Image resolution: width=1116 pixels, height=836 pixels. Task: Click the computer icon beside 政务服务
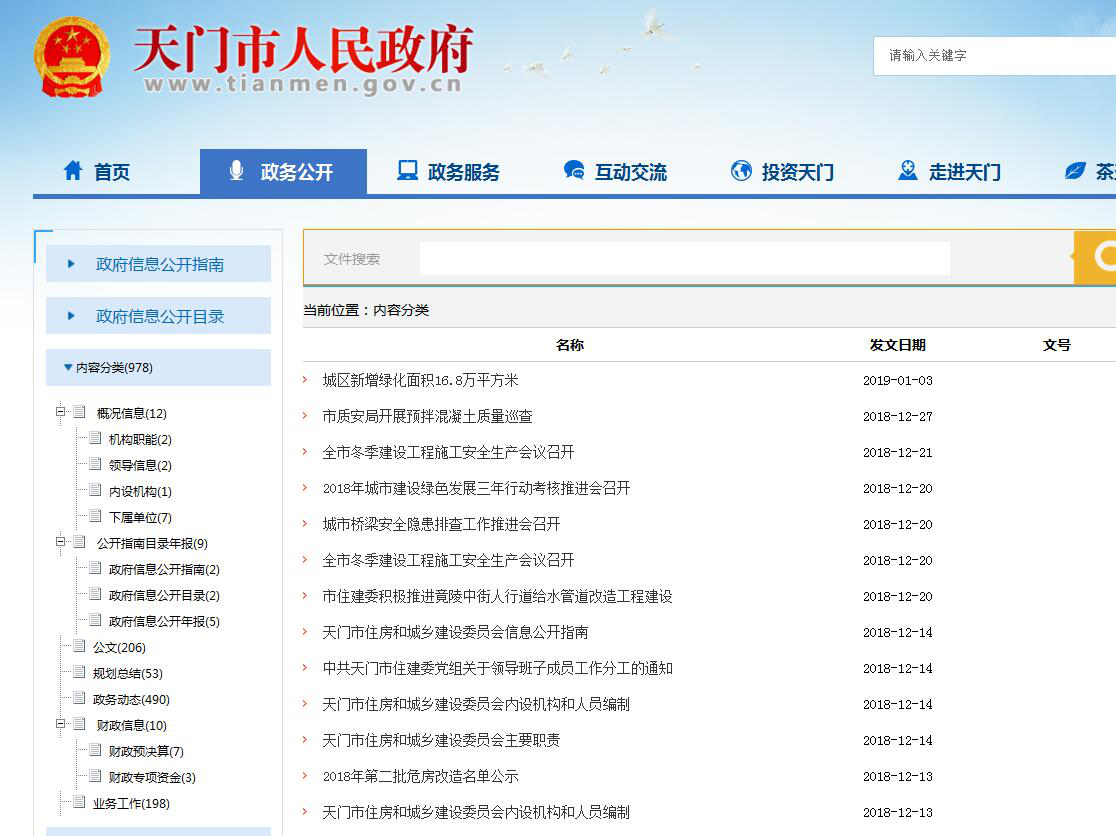pos(407,171)
